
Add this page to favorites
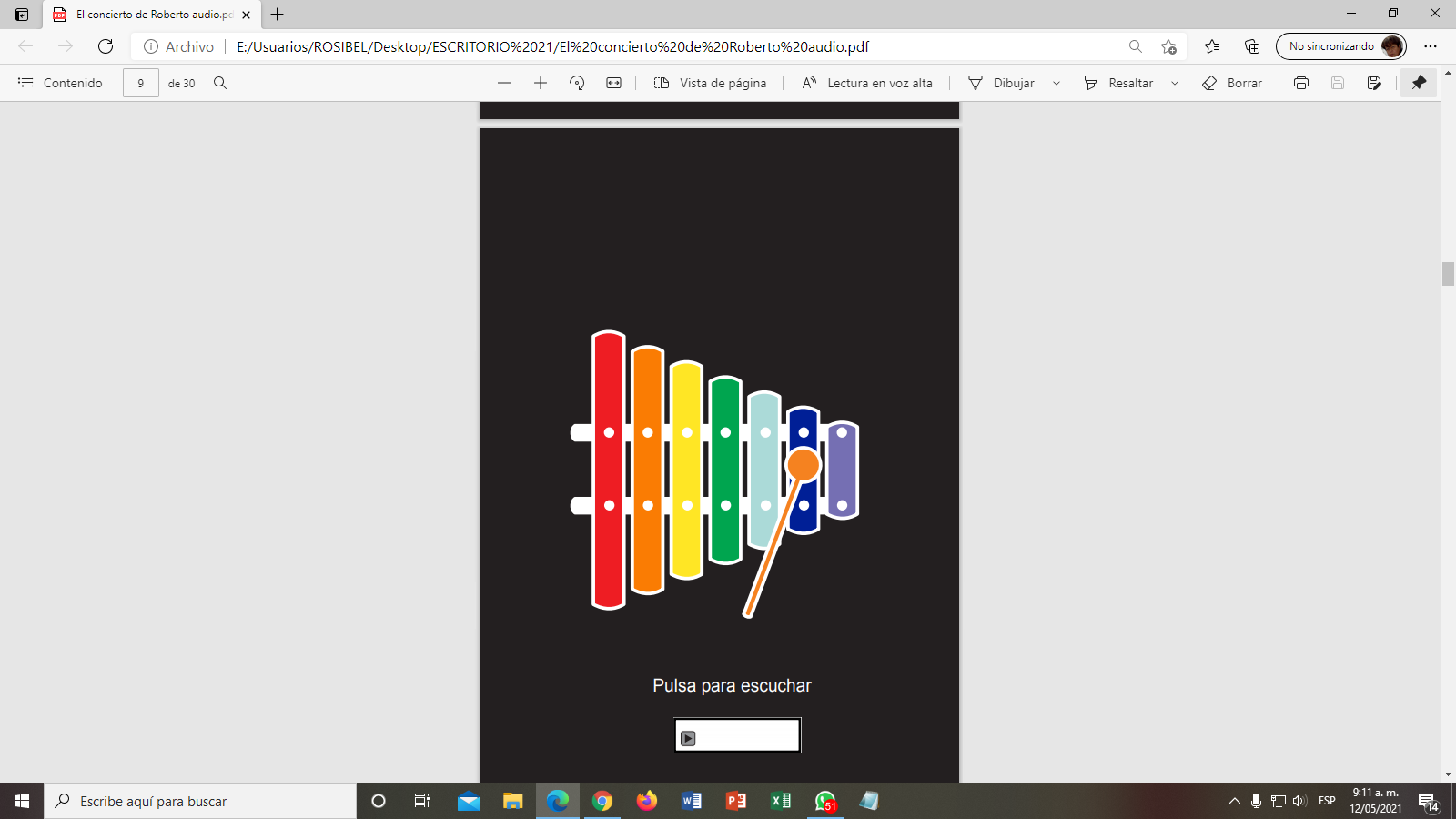click(1169, 46)
